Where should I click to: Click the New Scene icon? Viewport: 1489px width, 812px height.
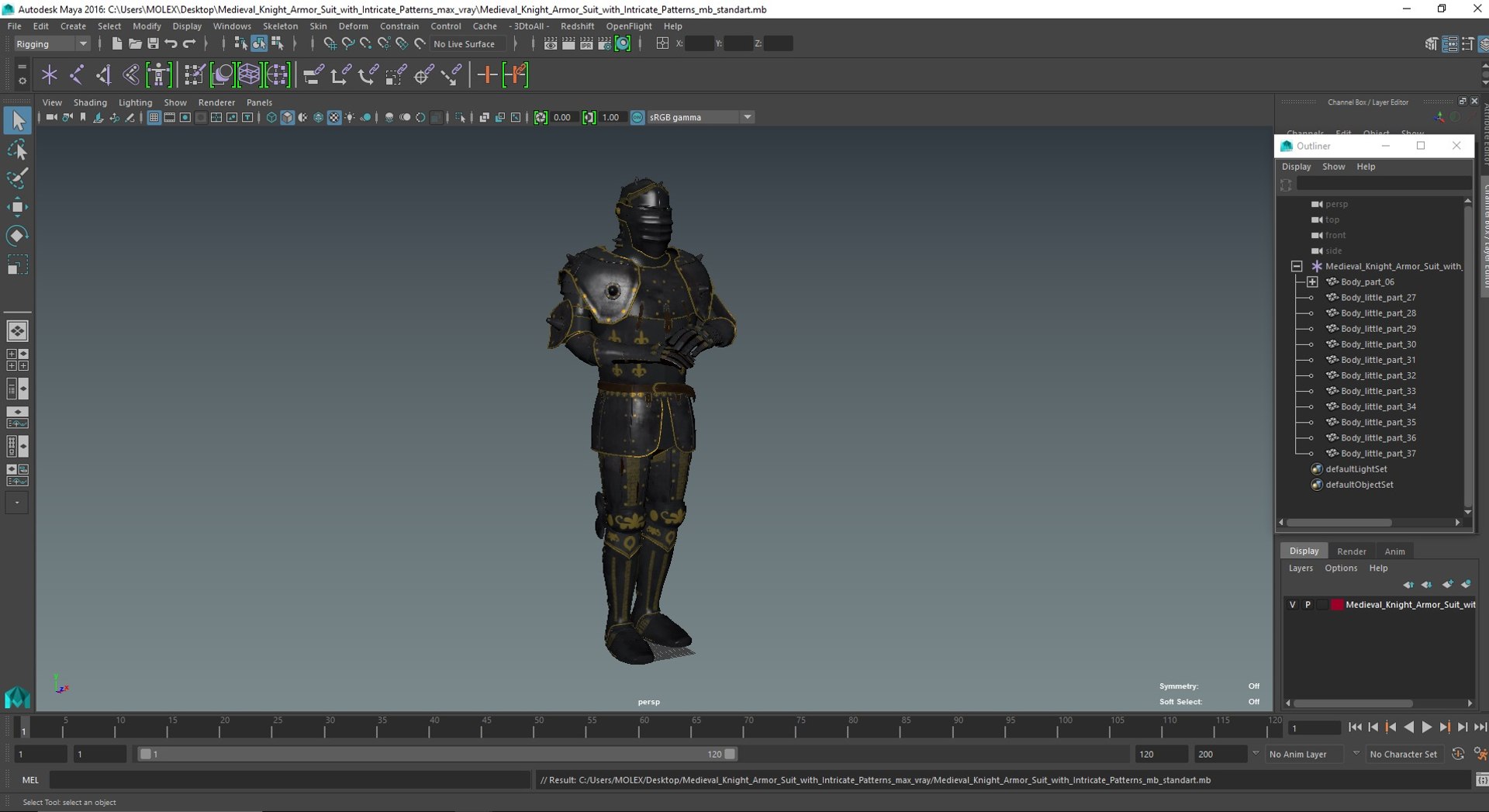(116, 43)
